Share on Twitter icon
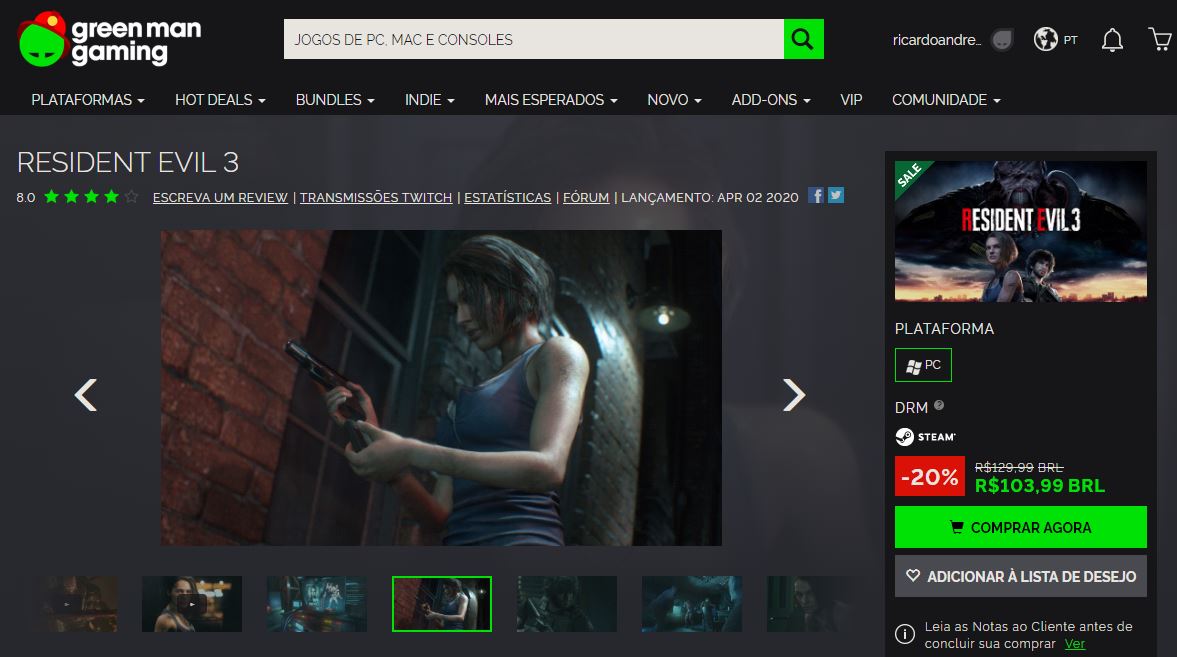Image resolution: width=1177 pixels, height=657 pixels. click(x=836, y=196)
